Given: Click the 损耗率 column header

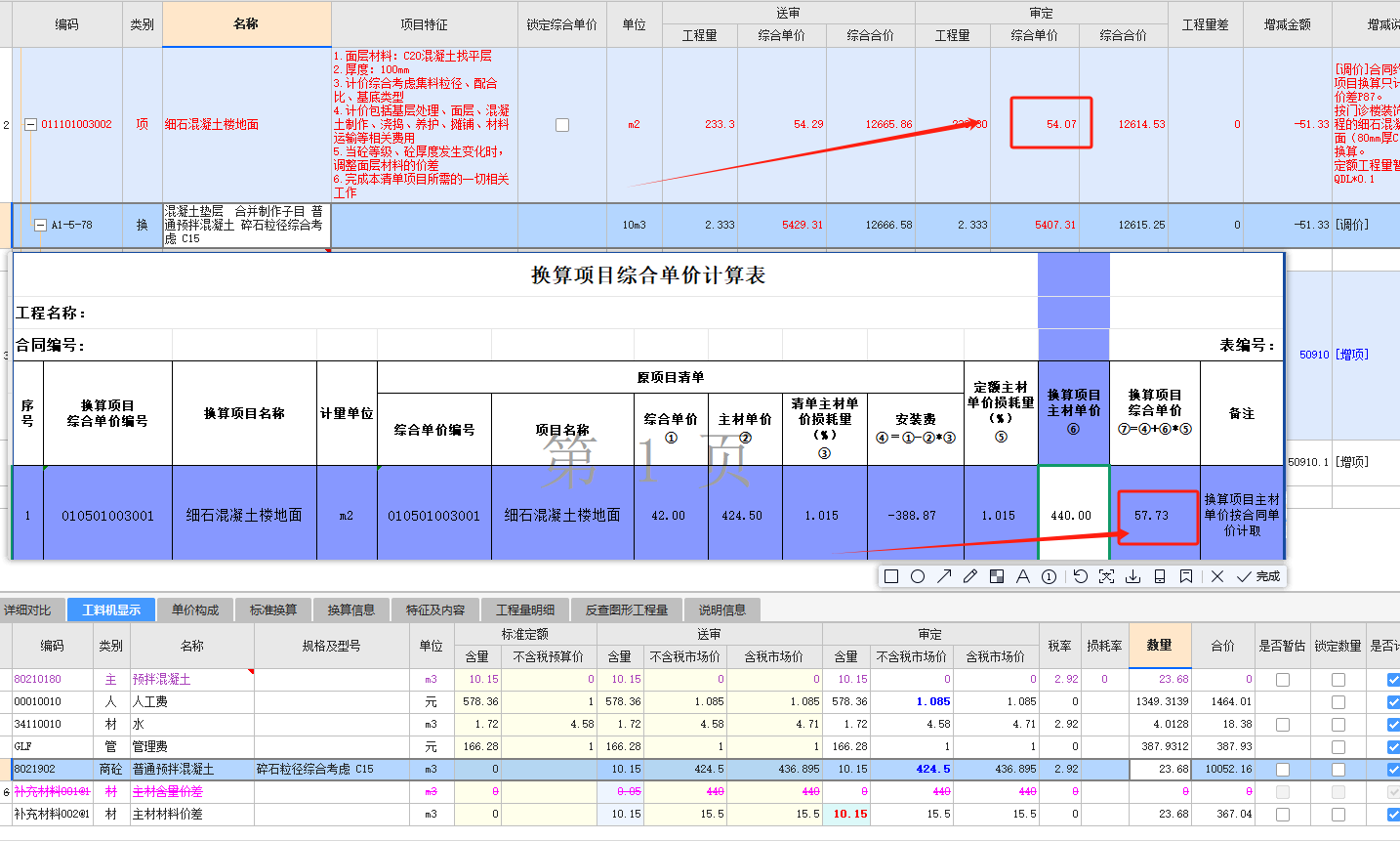Looking at the screenshot, I should (1104, 646).
